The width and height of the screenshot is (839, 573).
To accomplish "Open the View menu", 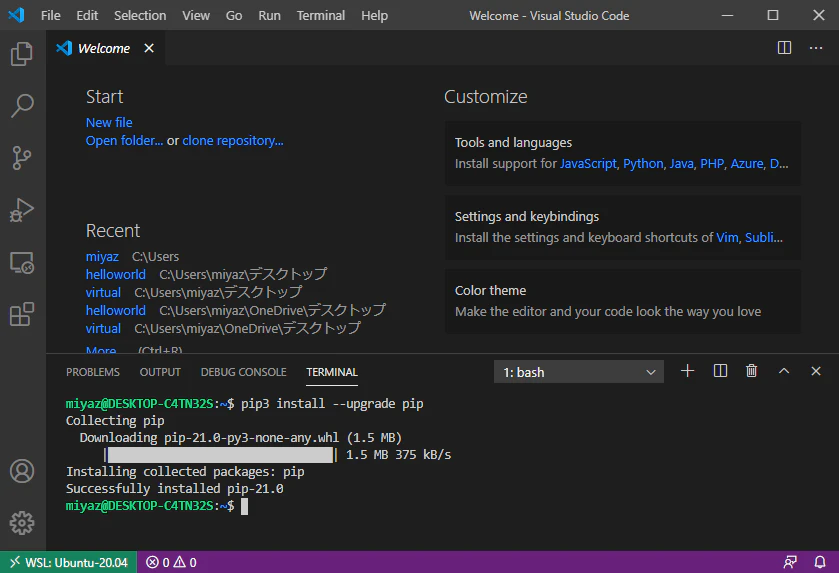I will click(196, 16).
